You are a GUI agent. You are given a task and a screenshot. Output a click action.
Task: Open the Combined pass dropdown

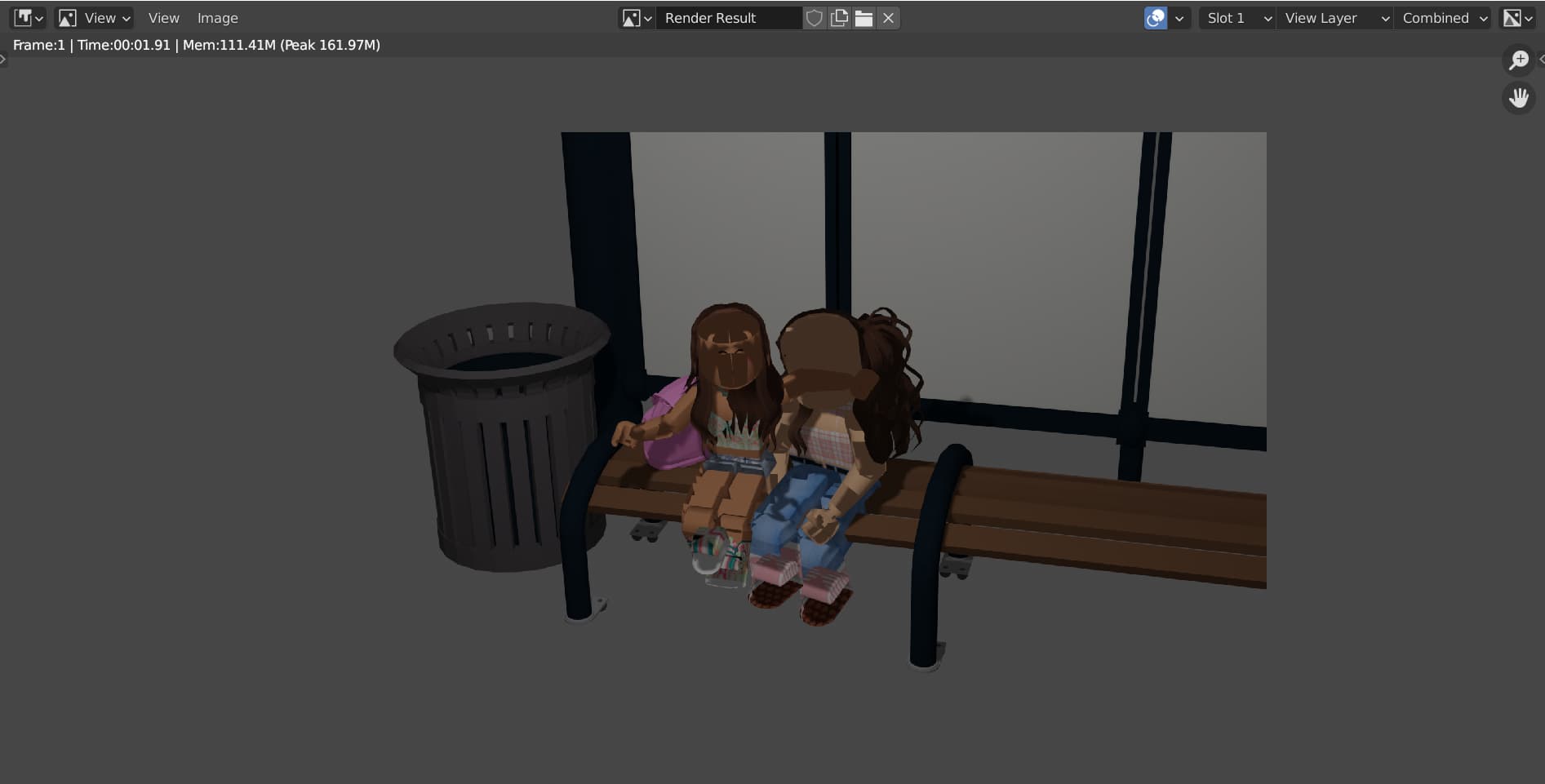click(x=1443, y=18)
